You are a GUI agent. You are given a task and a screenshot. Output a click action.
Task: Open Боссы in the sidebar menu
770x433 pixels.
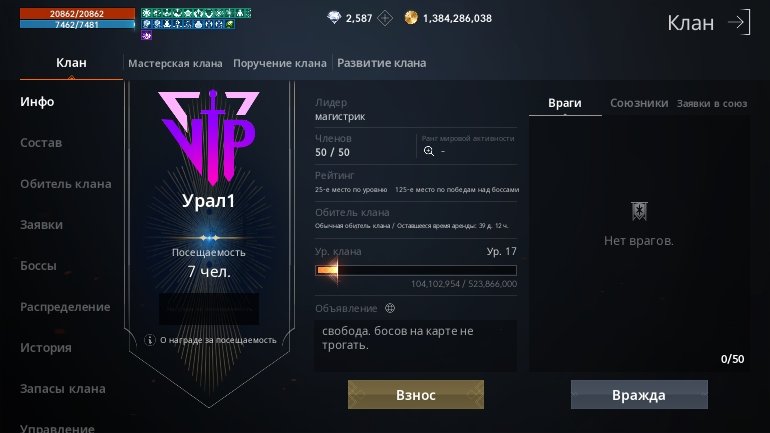[38, 266]
